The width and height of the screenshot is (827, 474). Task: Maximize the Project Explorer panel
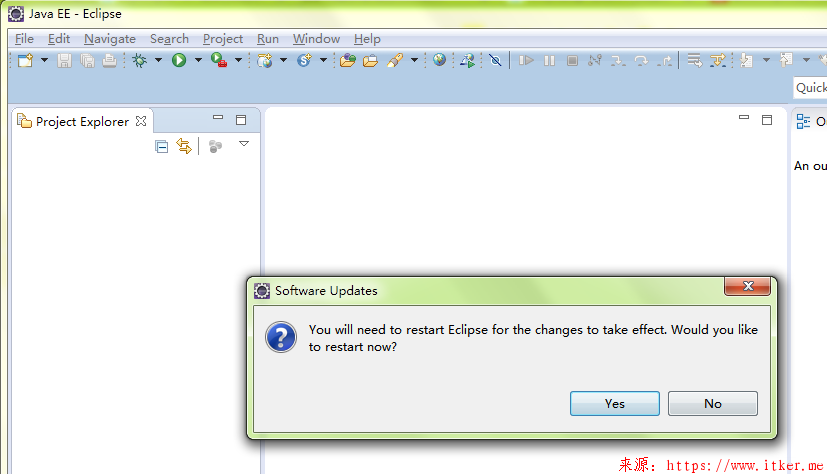click(x=241, y=120)
